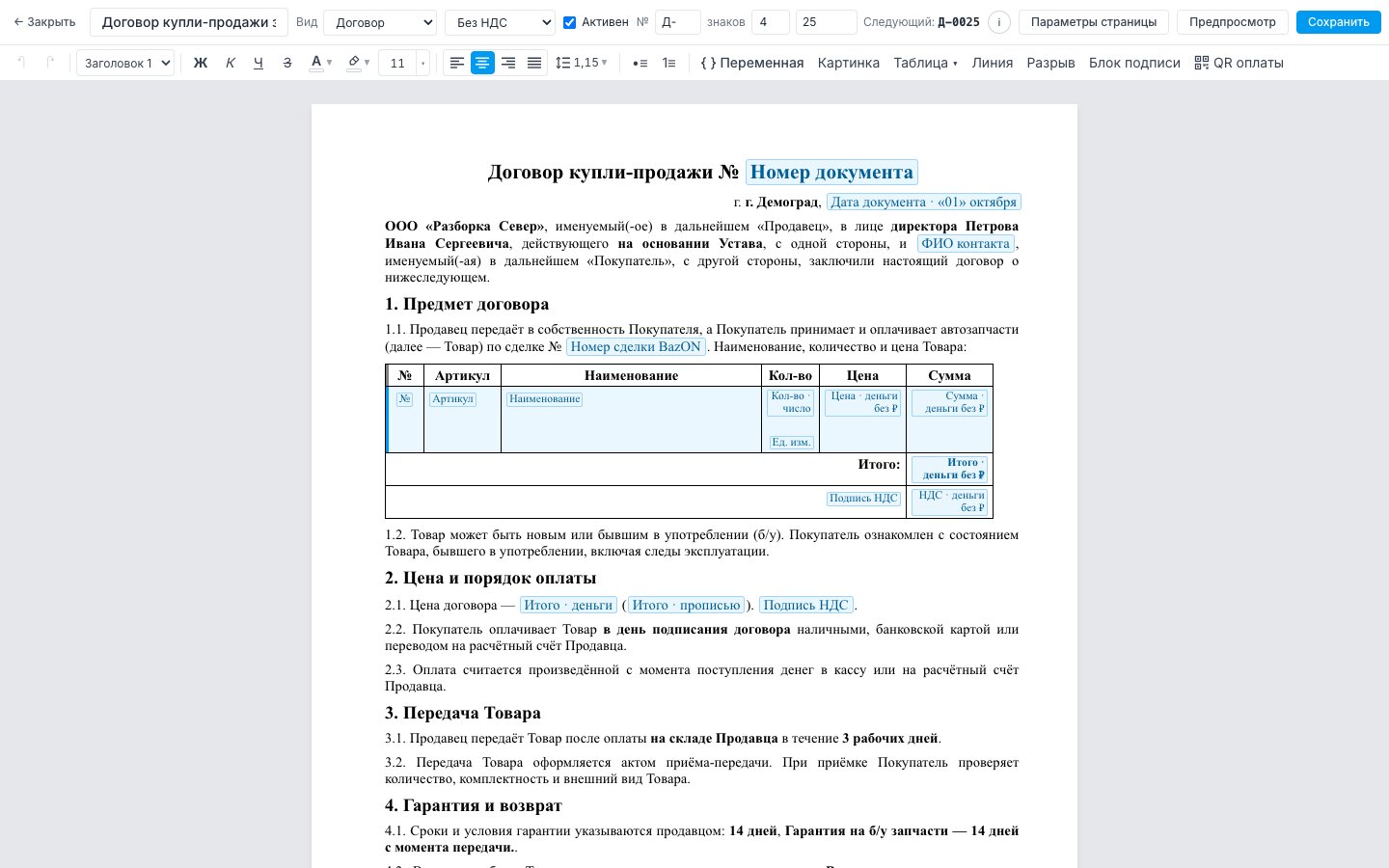Insert a QR оплаты code
The image size is (1389, 868).
click(x=1239, y=63)
